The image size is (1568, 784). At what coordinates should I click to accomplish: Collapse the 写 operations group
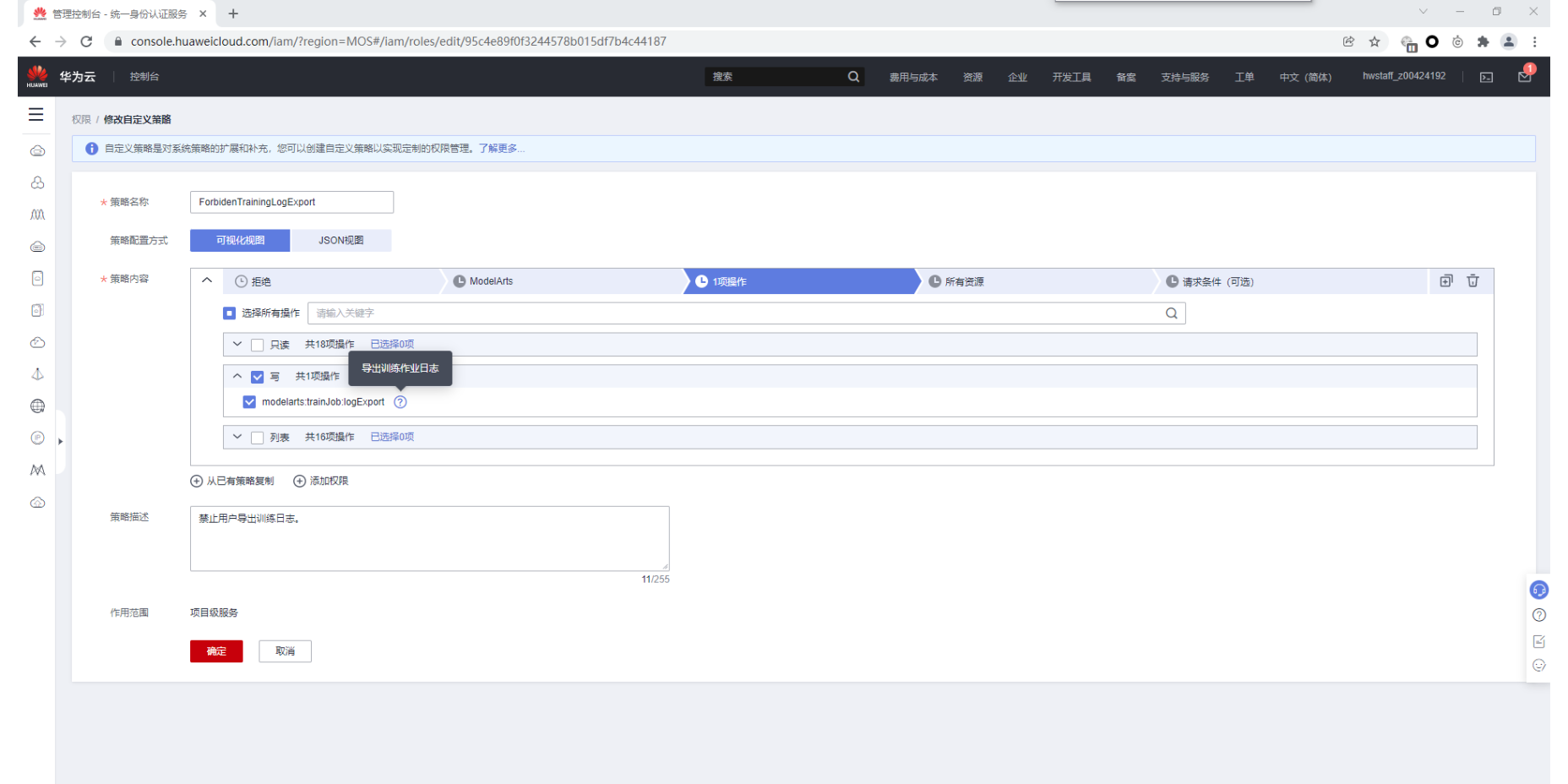(x=237, y=376)
